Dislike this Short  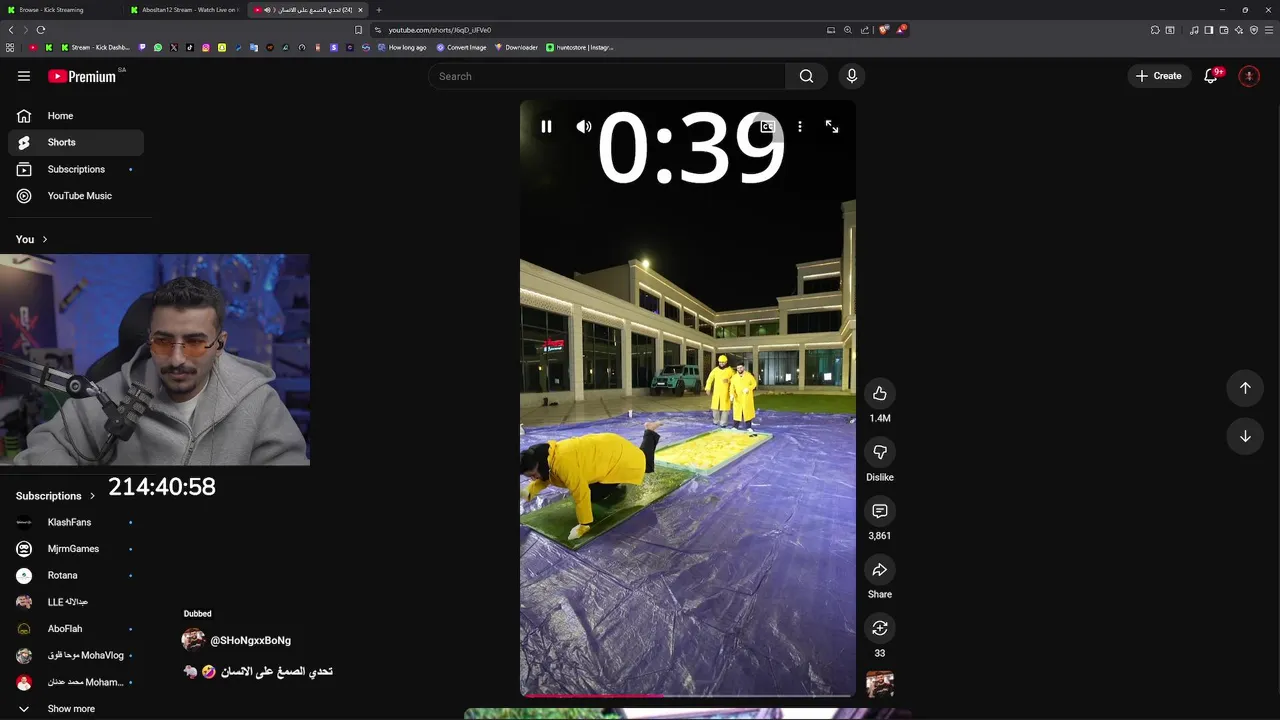(880, 453)
